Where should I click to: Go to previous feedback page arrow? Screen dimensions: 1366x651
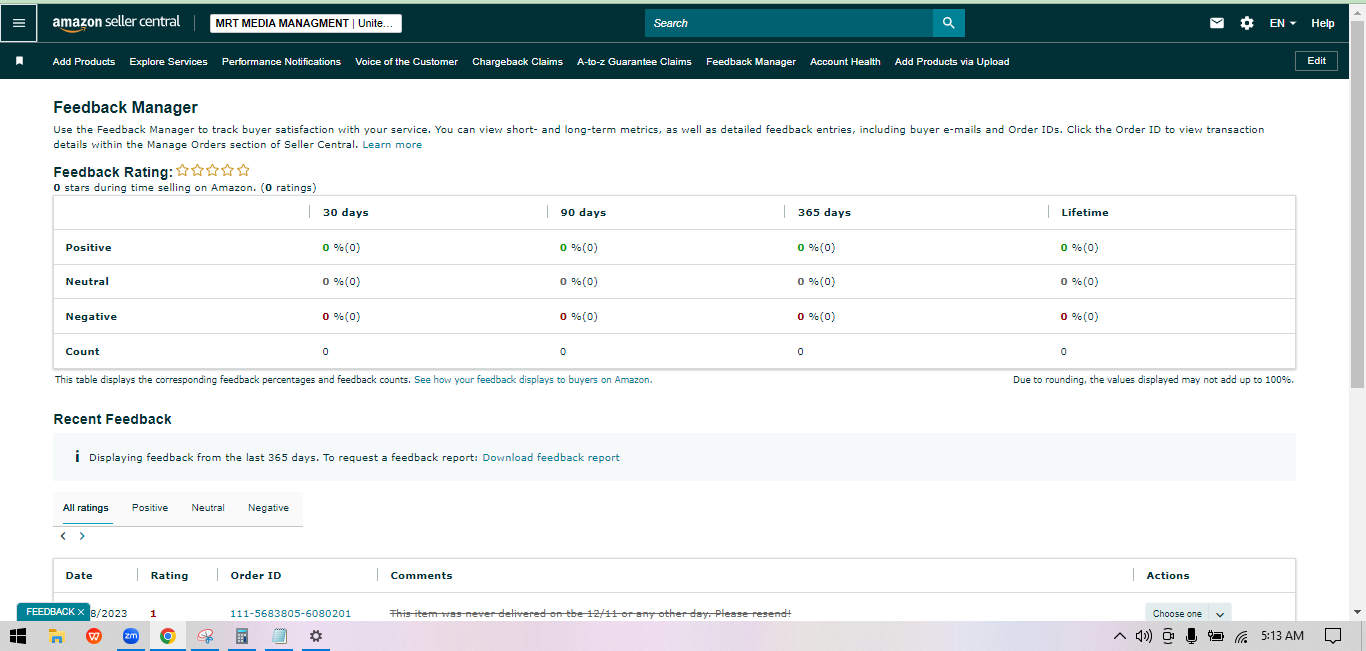pos(63,536)
